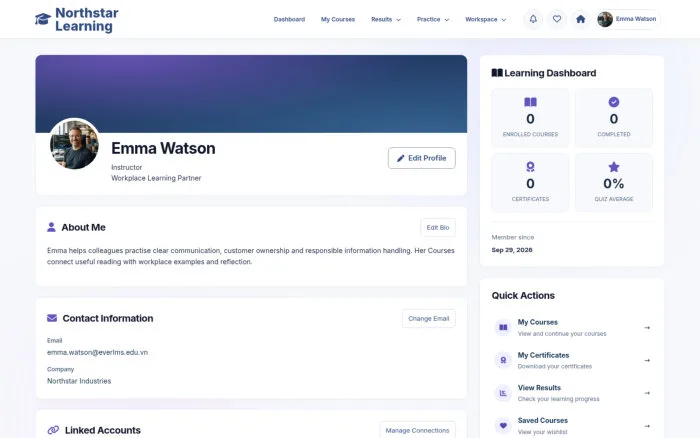Click the Enrolled Courses book icon
Screen dimensions: 700x438
[530, 102]
